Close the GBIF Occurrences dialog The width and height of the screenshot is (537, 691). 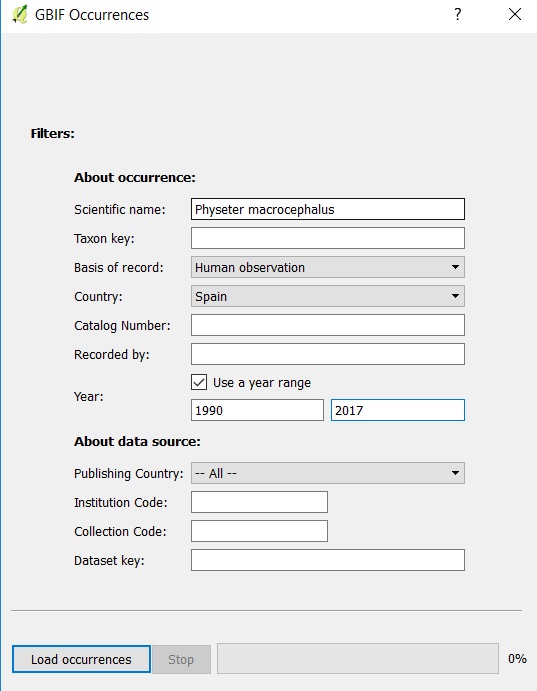[x=515, y=14]
